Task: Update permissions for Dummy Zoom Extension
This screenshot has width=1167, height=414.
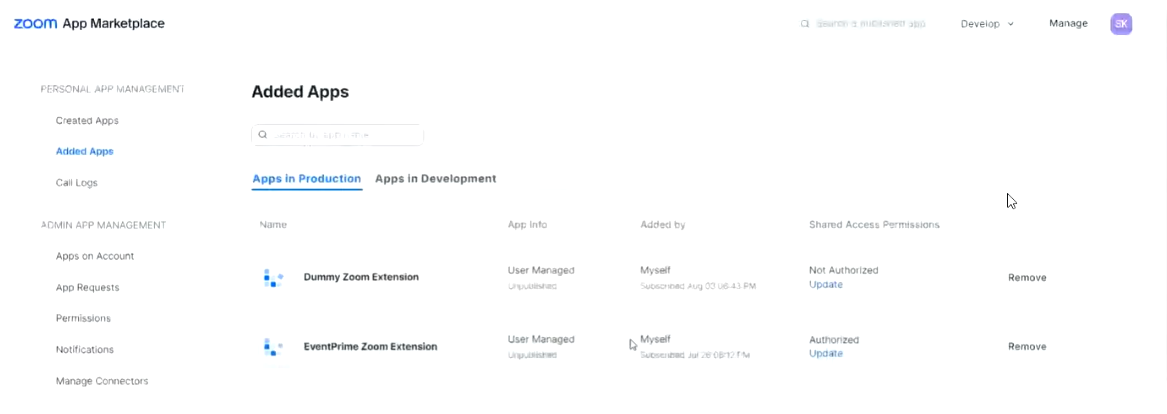Action: coord(825,285)
